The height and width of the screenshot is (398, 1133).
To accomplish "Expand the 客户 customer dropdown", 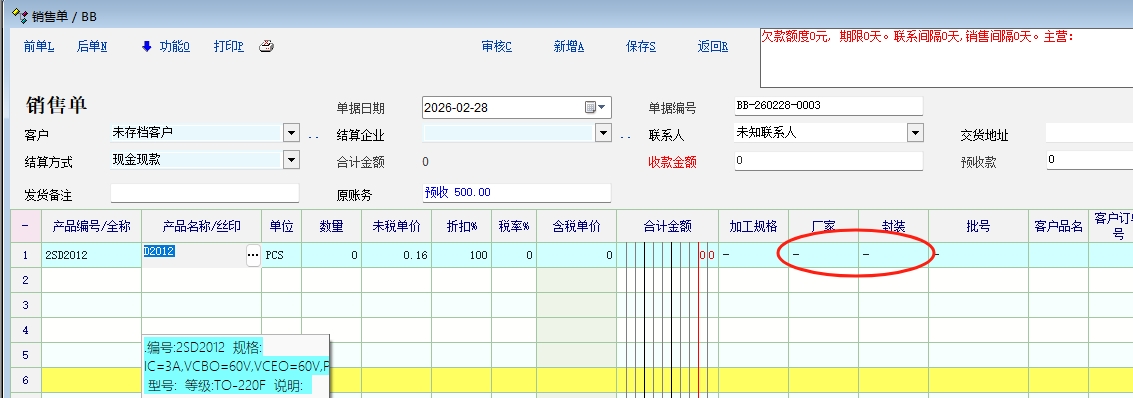I will pyautogui.click(x=291, y=133).
